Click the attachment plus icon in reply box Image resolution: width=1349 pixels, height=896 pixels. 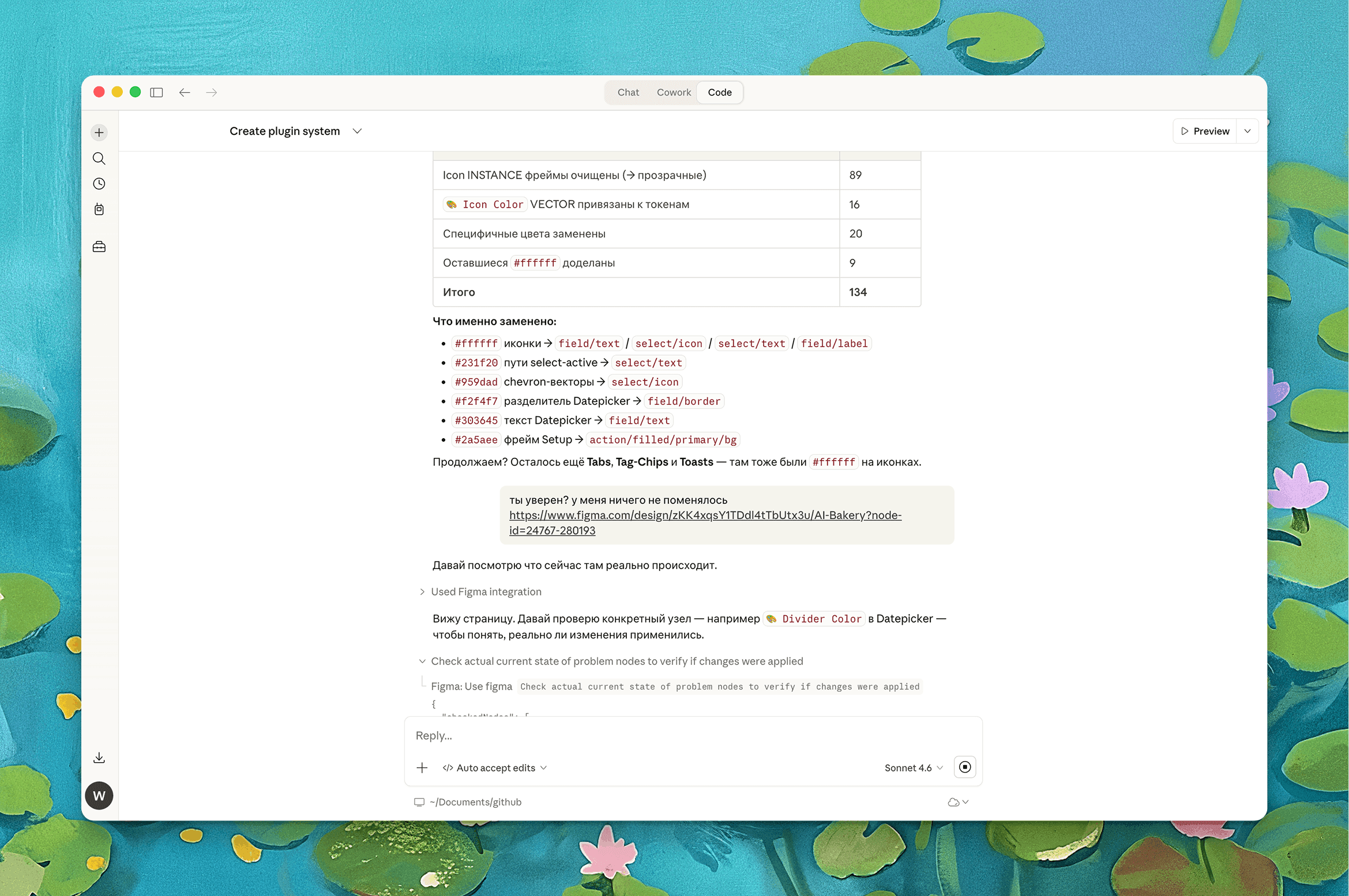pyautogui.click(x=422, y=767)
